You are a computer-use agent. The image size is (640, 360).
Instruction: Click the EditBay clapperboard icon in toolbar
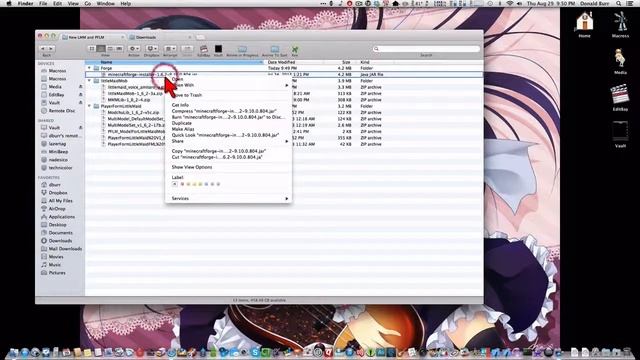coord(203,49)
